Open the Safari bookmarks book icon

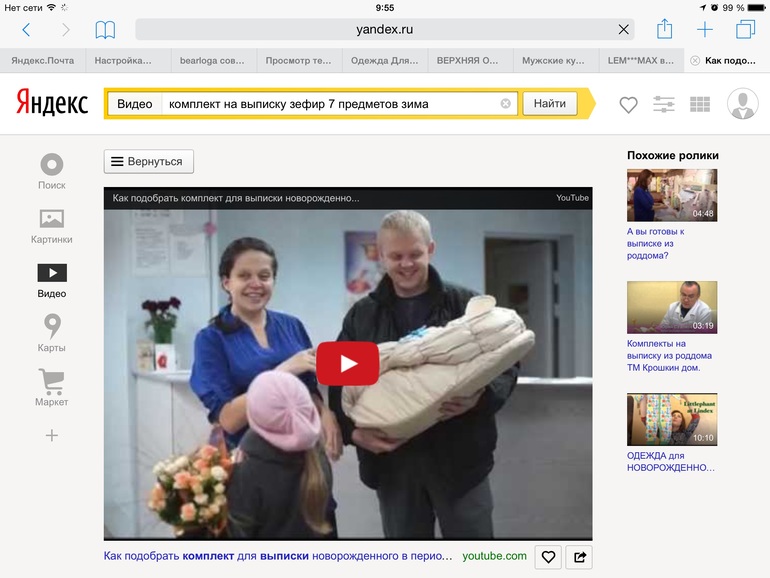(x=105, y=30)
